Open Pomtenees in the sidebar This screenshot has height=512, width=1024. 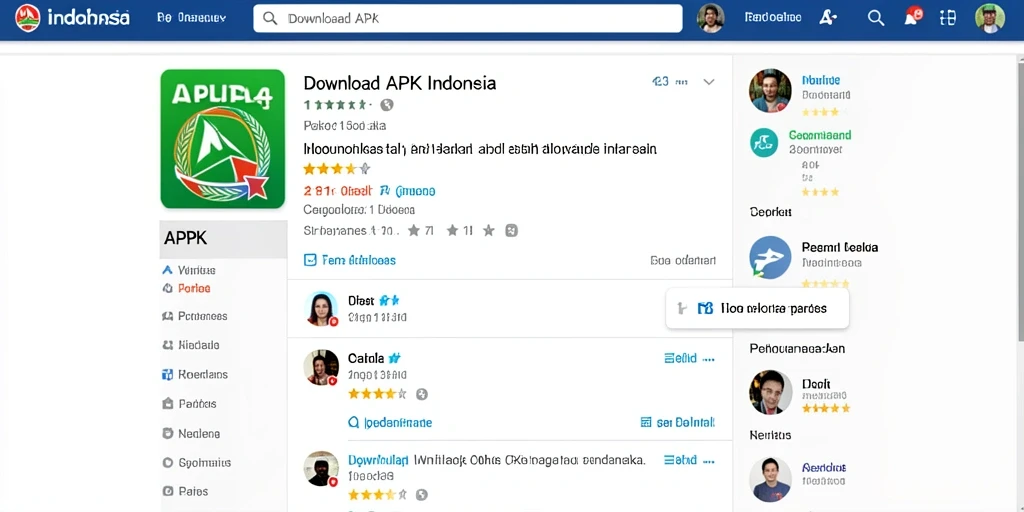click(x=195, y=316)
